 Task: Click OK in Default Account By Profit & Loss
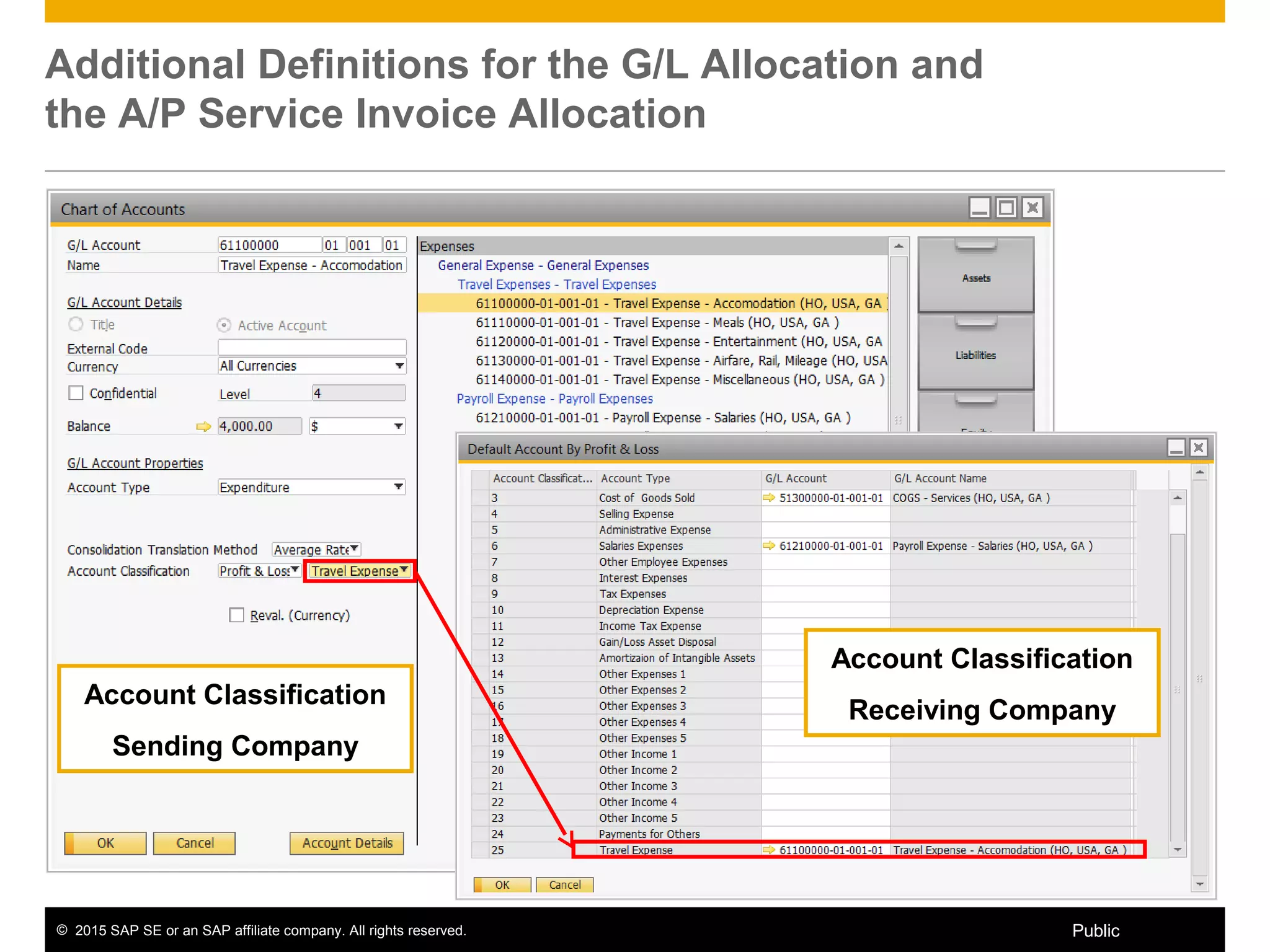502,884
